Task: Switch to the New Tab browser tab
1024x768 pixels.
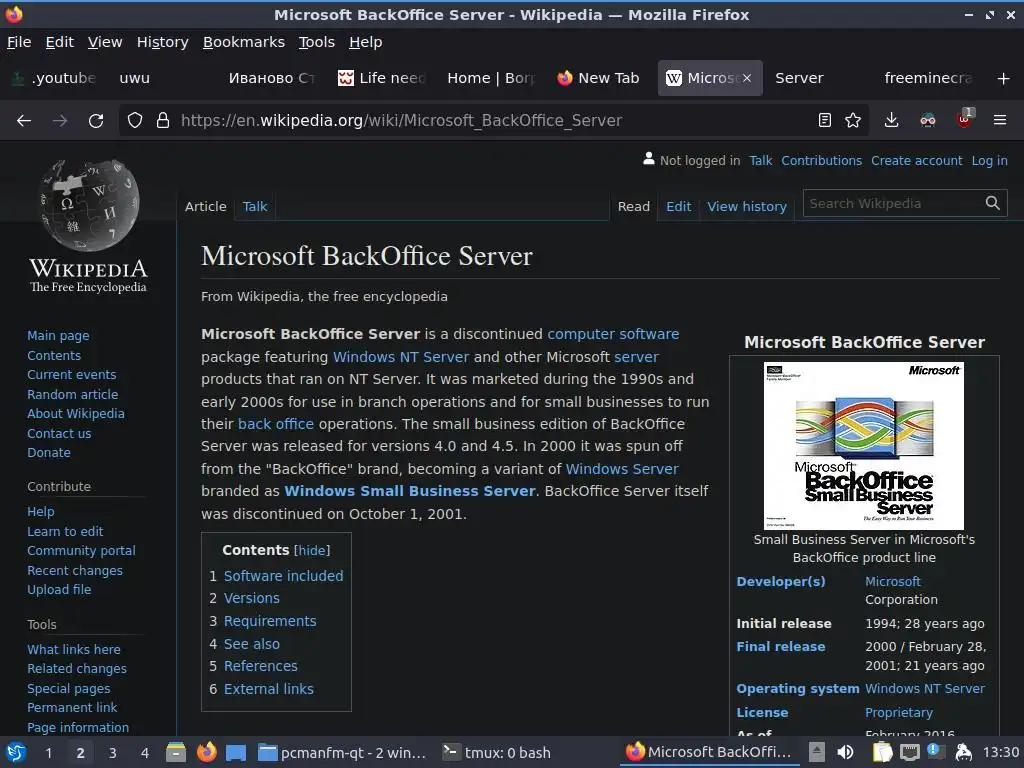Action: 599,78
